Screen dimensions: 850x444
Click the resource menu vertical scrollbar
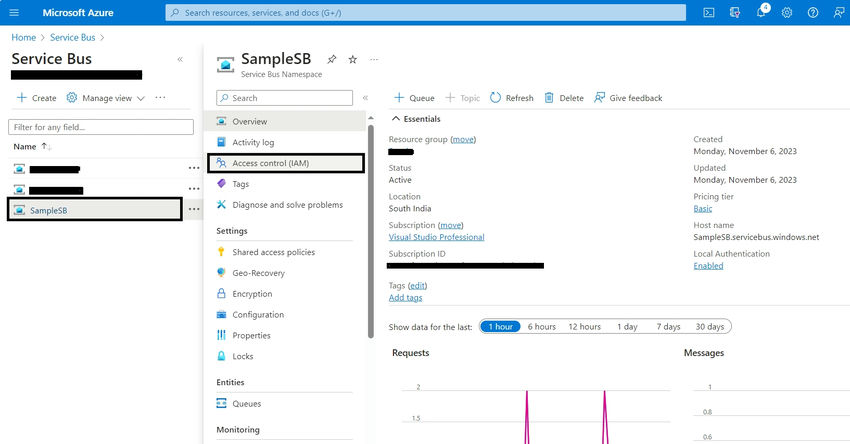coord(371,231)
